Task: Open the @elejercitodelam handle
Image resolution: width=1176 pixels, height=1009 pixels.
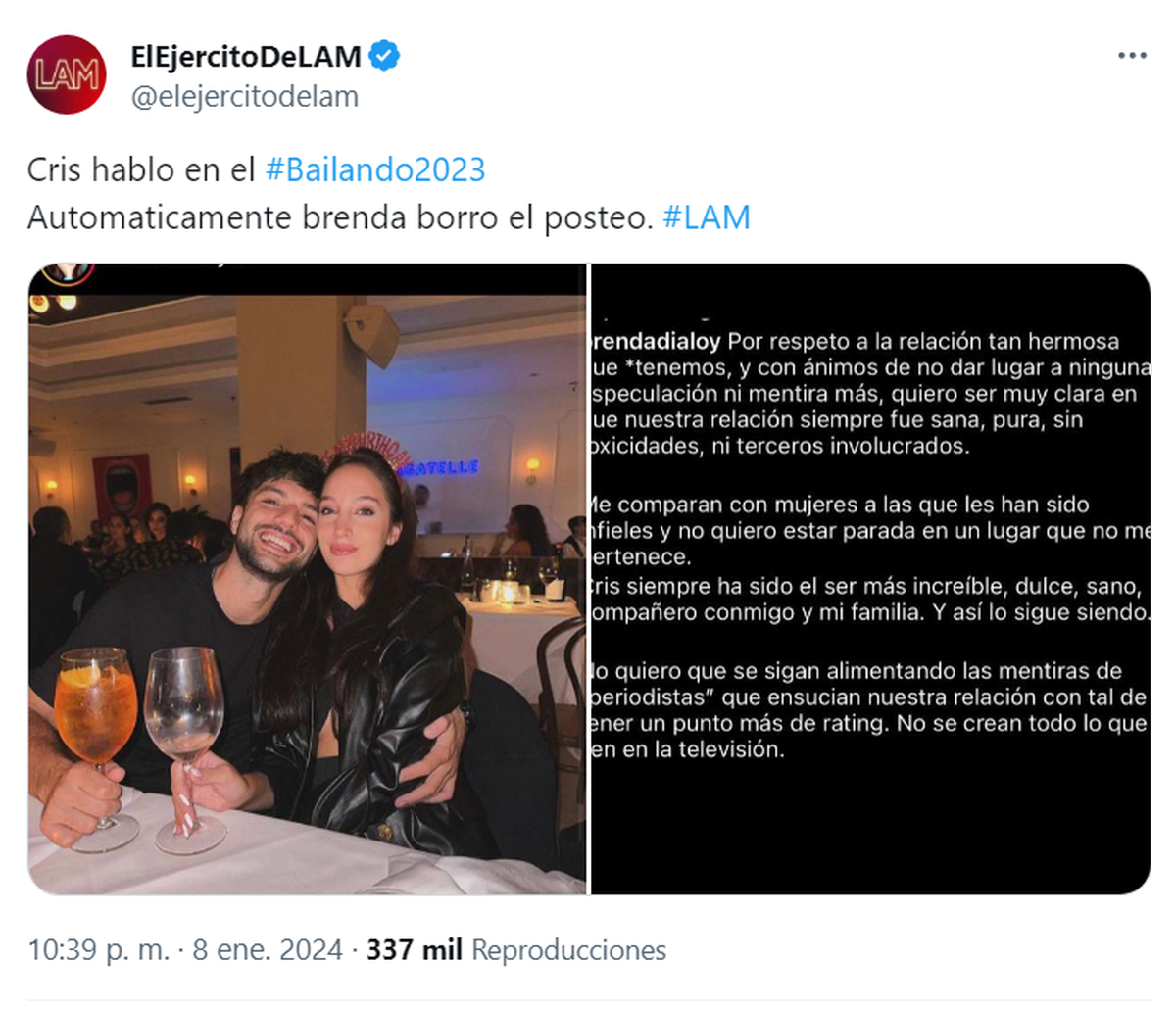Action: point(245,96)
